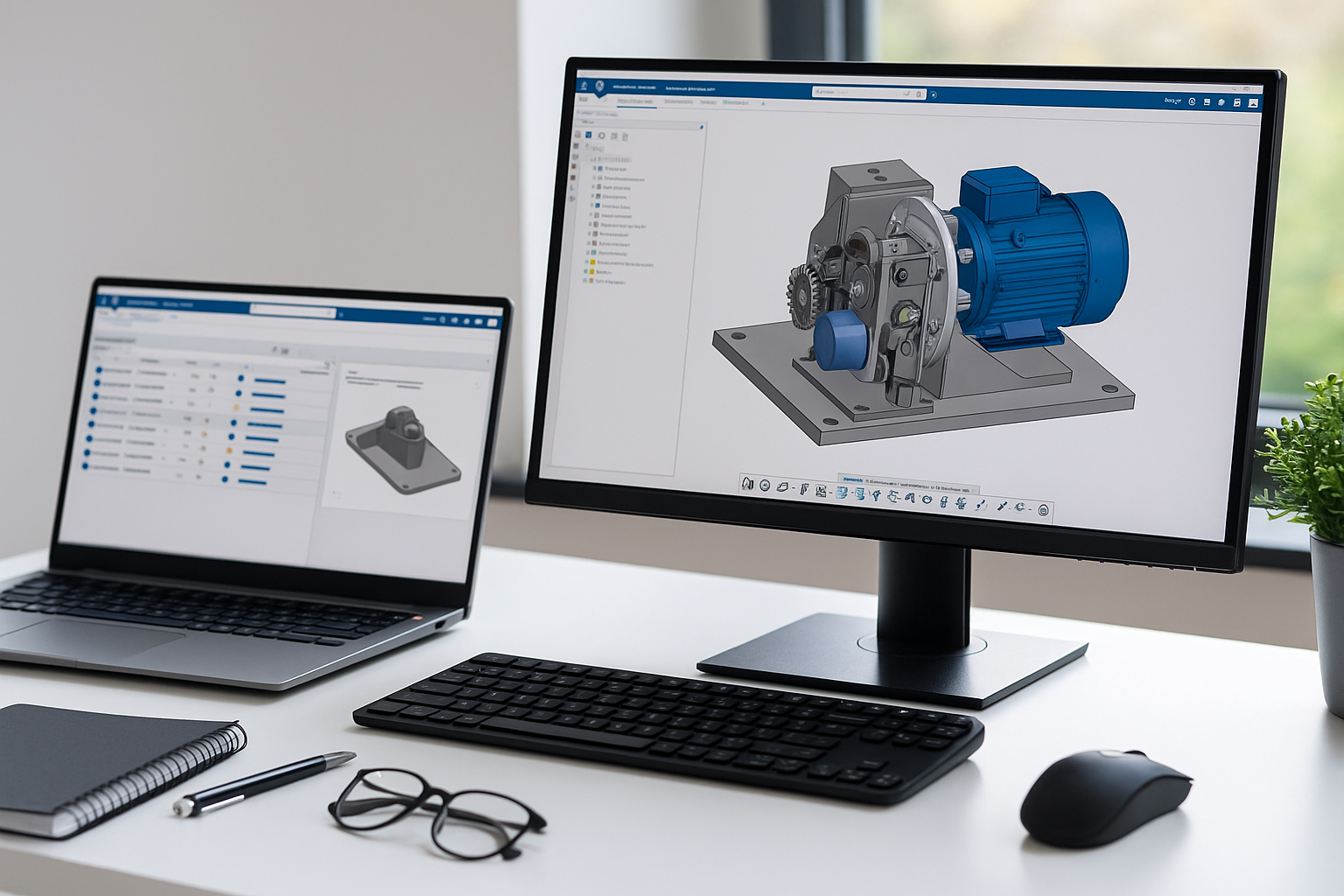Click the first row's blue progress bar on the laptop
Screen dimensions: 1344x896
[x=269, y=381]
